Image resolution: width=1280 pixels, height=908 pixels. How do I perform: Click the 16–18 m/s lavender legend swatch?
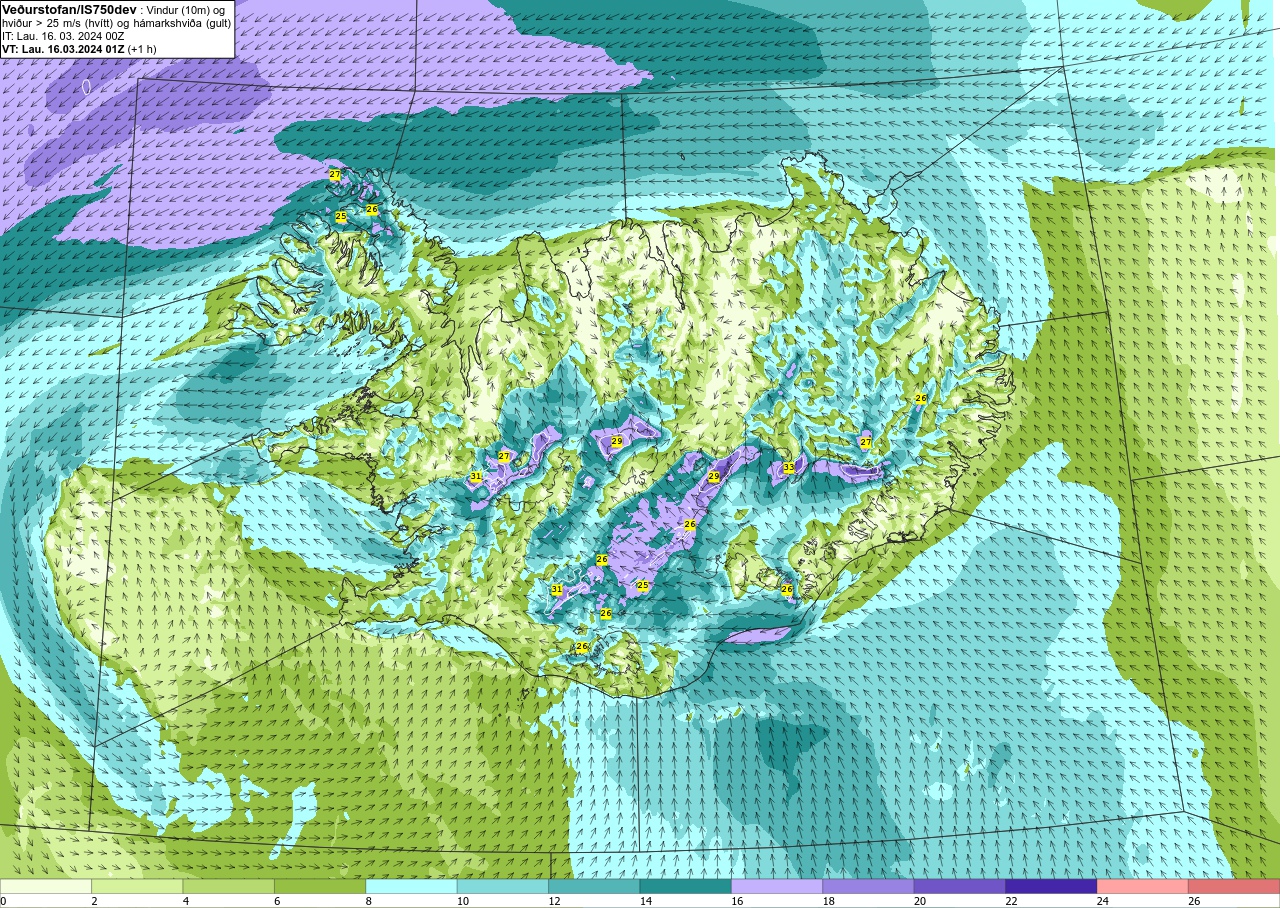777,886
